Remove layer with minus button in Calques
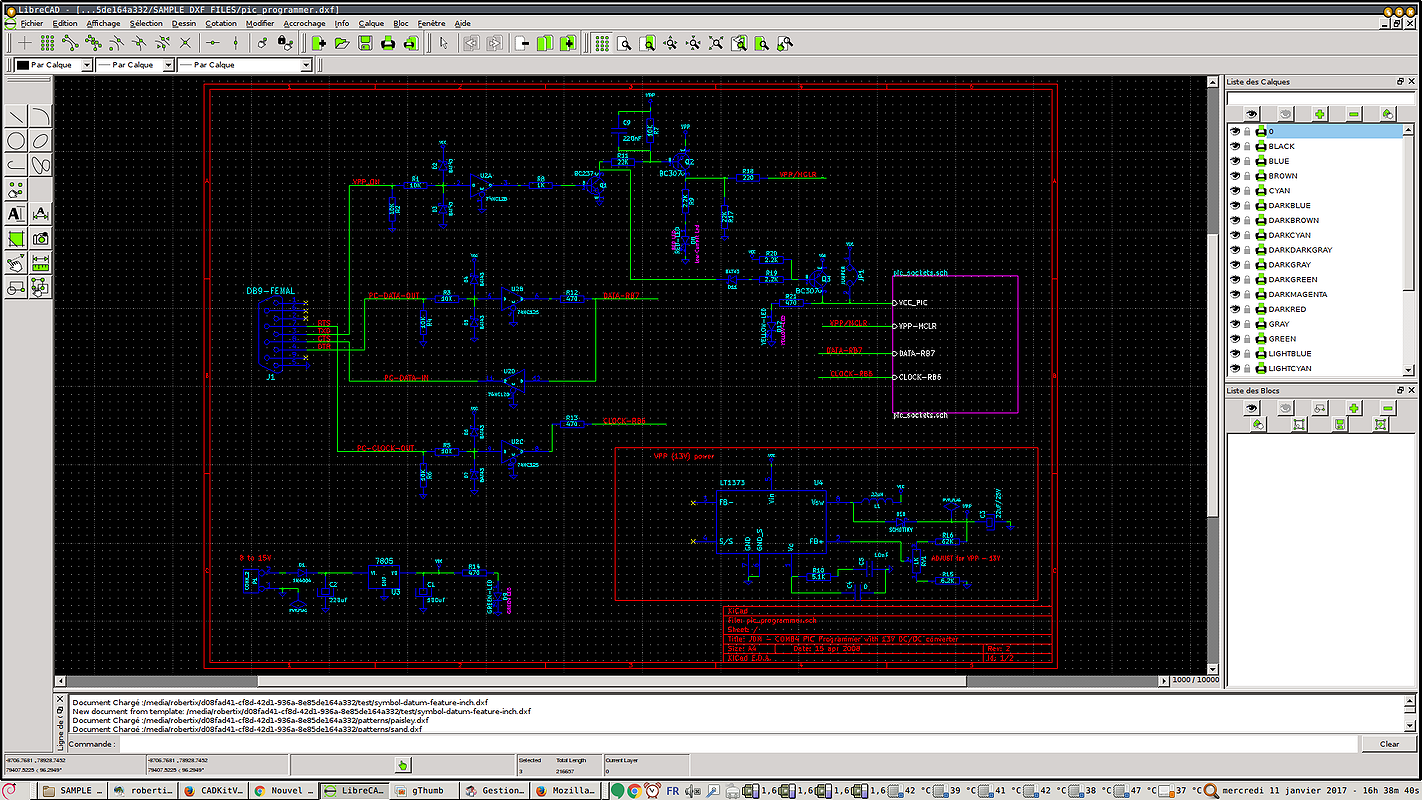This screenshot has height=800, width=1422. [1354, 114]
